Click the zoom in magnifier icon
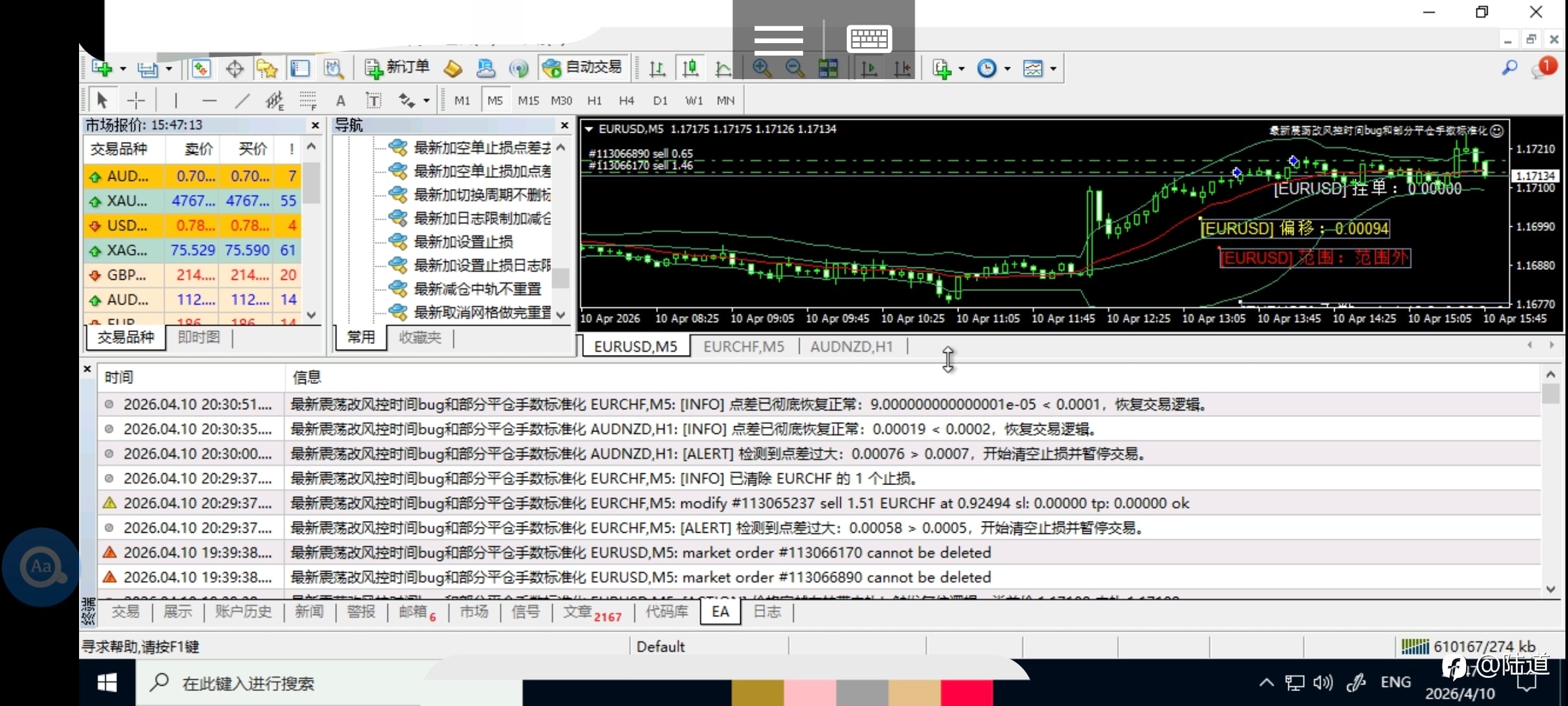 pos(761,68)
